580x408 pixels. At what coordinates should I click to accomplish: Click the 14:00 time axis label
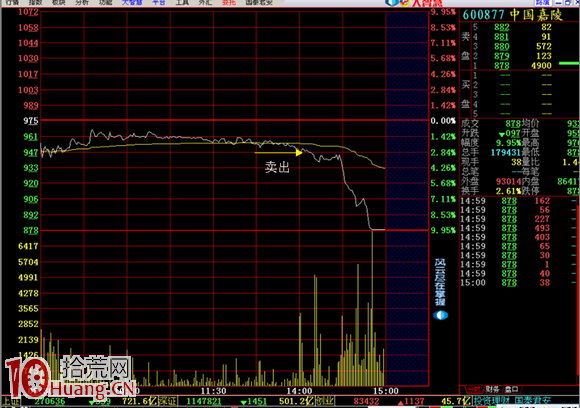click(x=299, y=391)
